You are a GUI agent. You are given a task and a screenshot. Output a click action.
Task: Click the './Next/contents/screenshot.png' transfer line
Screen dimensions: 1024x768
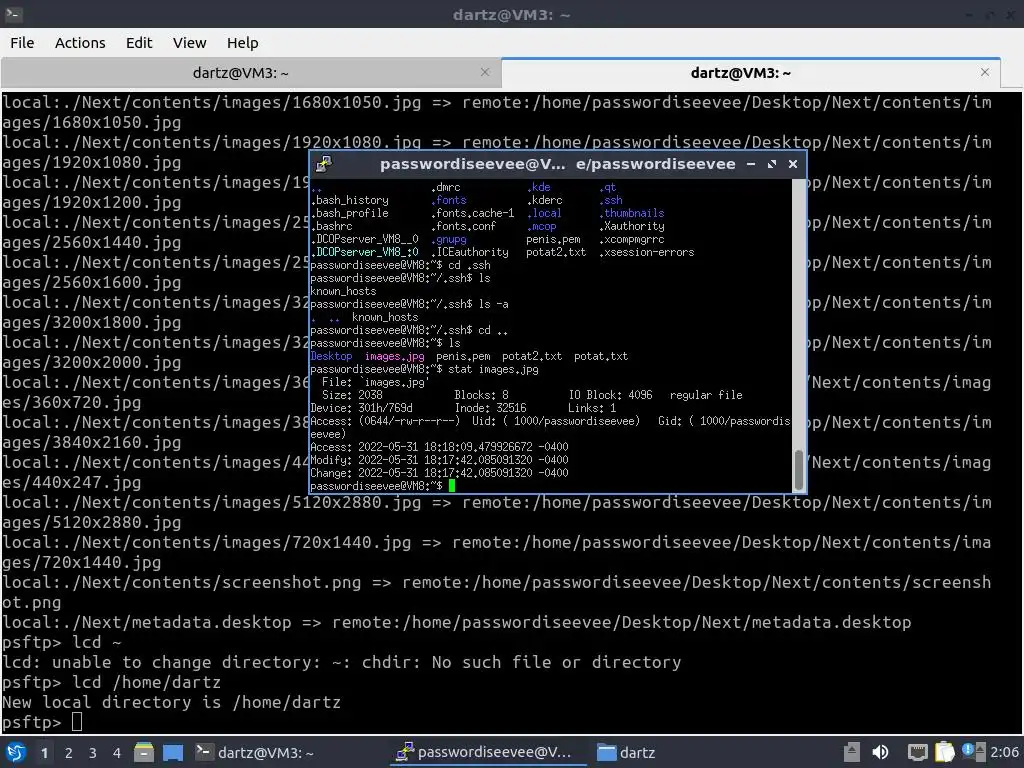click(496, 592)
